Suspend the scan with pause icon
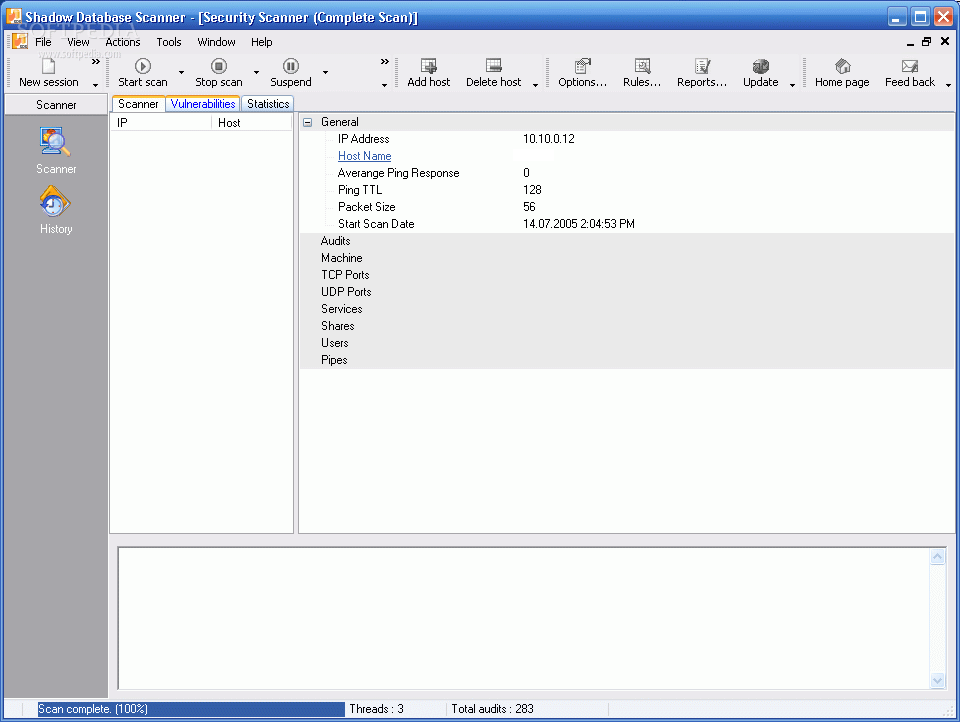The width and height of the screenshot is (960, 722). click(x=291, y=66)
